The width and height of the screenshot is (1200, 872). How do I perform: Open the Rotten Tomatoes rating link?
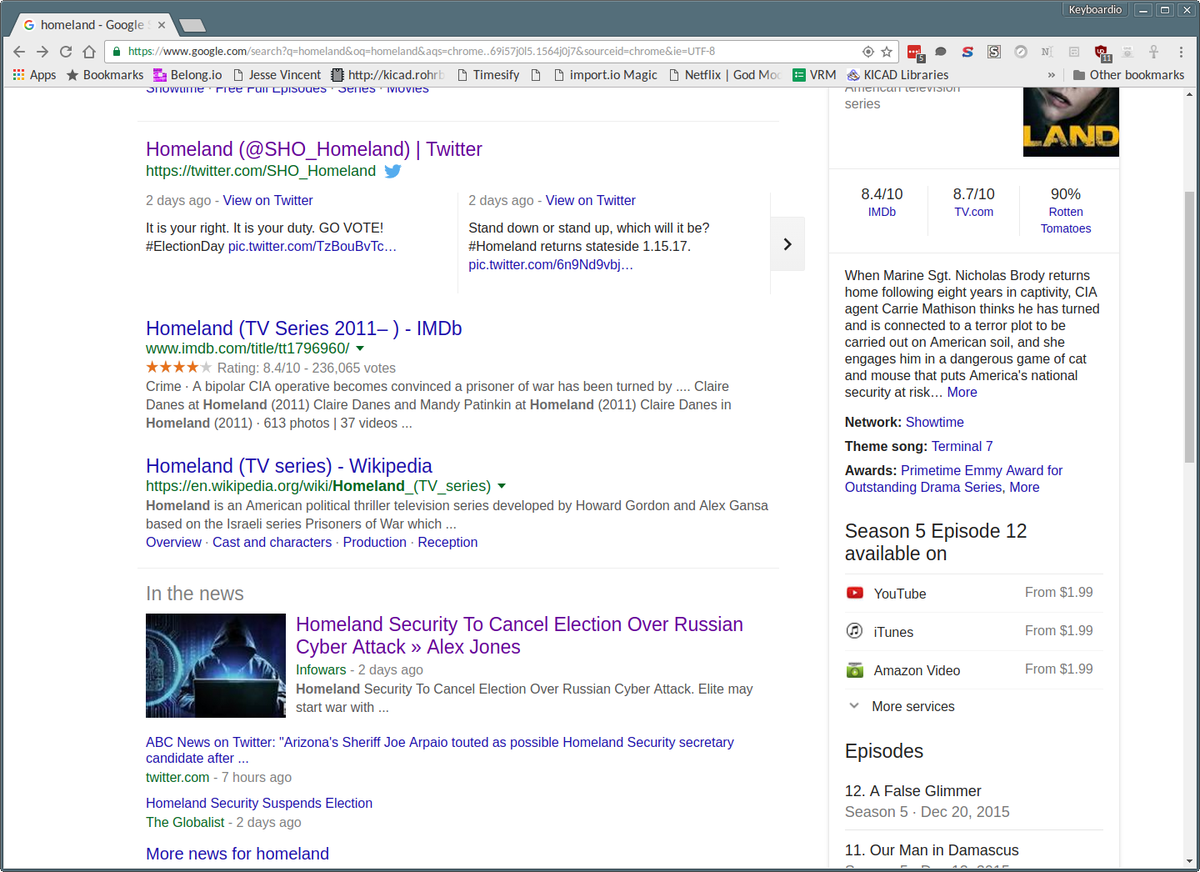tap(1066, 220)
